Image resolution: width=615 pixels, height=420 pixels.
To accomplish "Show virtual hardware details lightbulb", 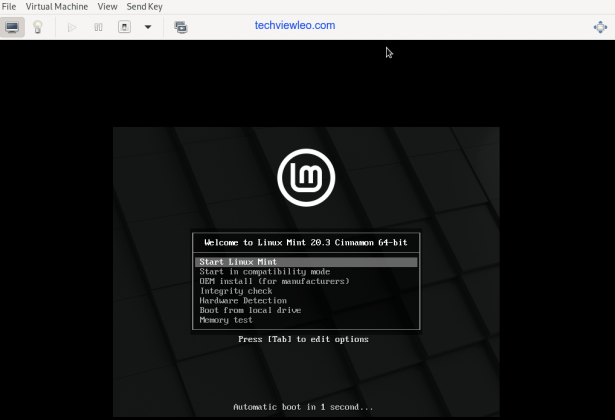I will (38, 27).
